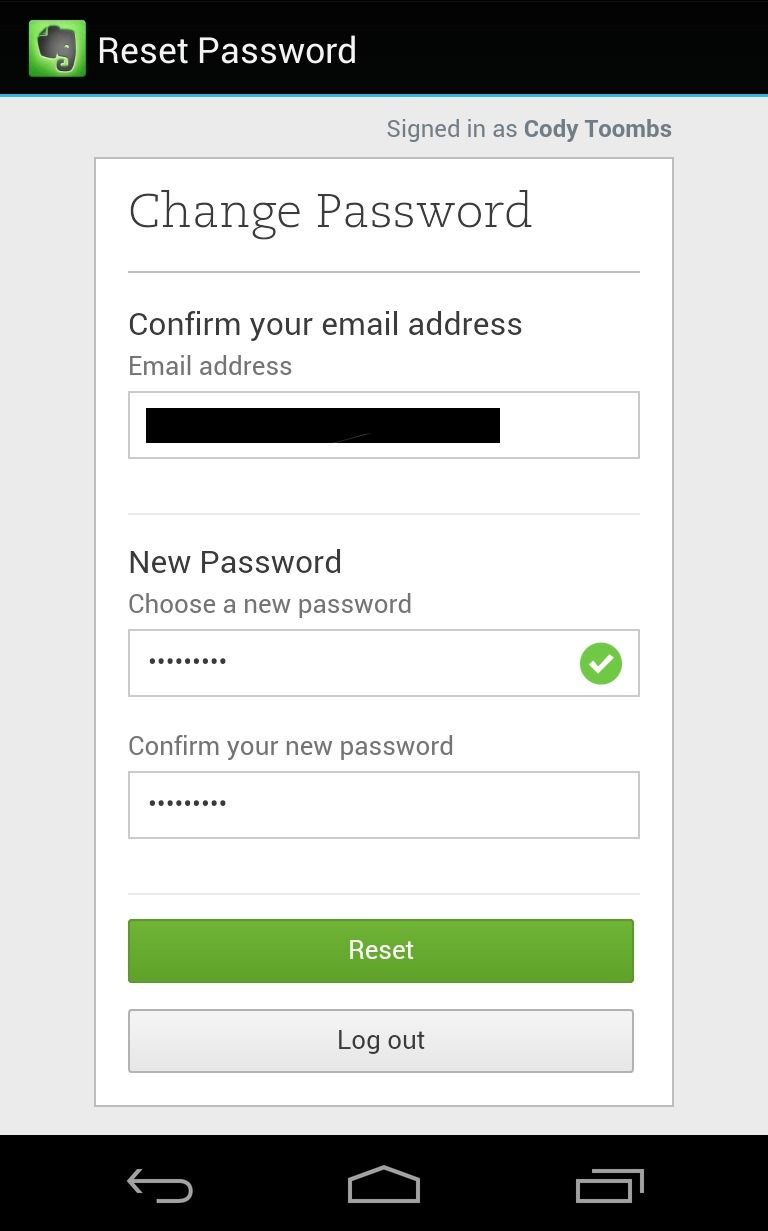This screenshot has height=1231, width=768.
Task: Tap the Choose a new password field
Action: tap(350, 663)
